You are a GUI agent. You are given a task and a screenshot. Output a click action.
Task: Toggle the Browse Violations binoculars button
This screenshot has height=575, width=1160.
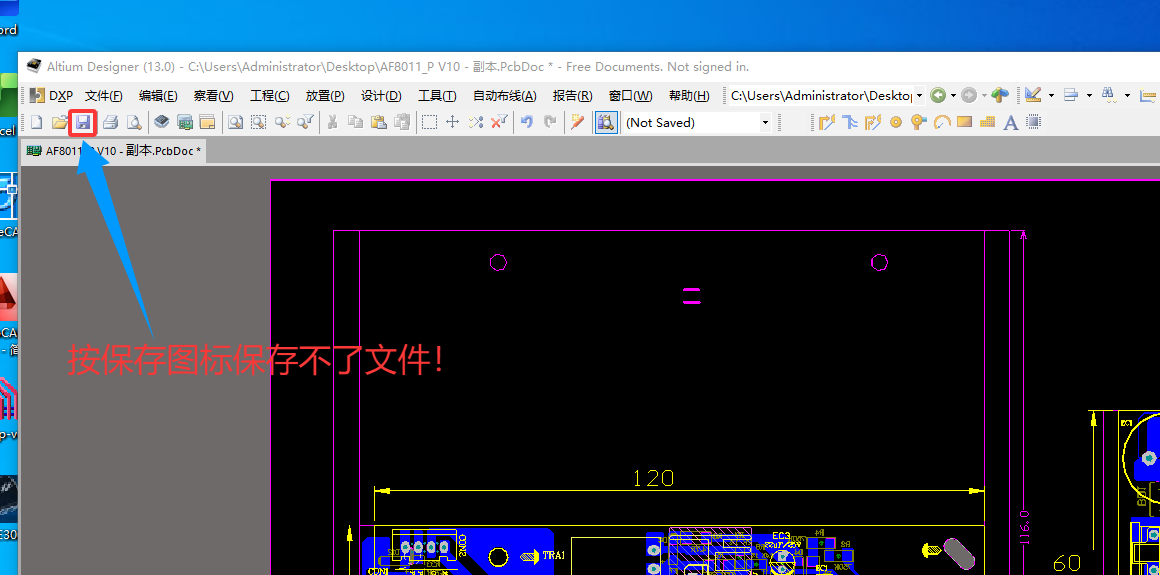pyautogui.click(x=606, y=122)
